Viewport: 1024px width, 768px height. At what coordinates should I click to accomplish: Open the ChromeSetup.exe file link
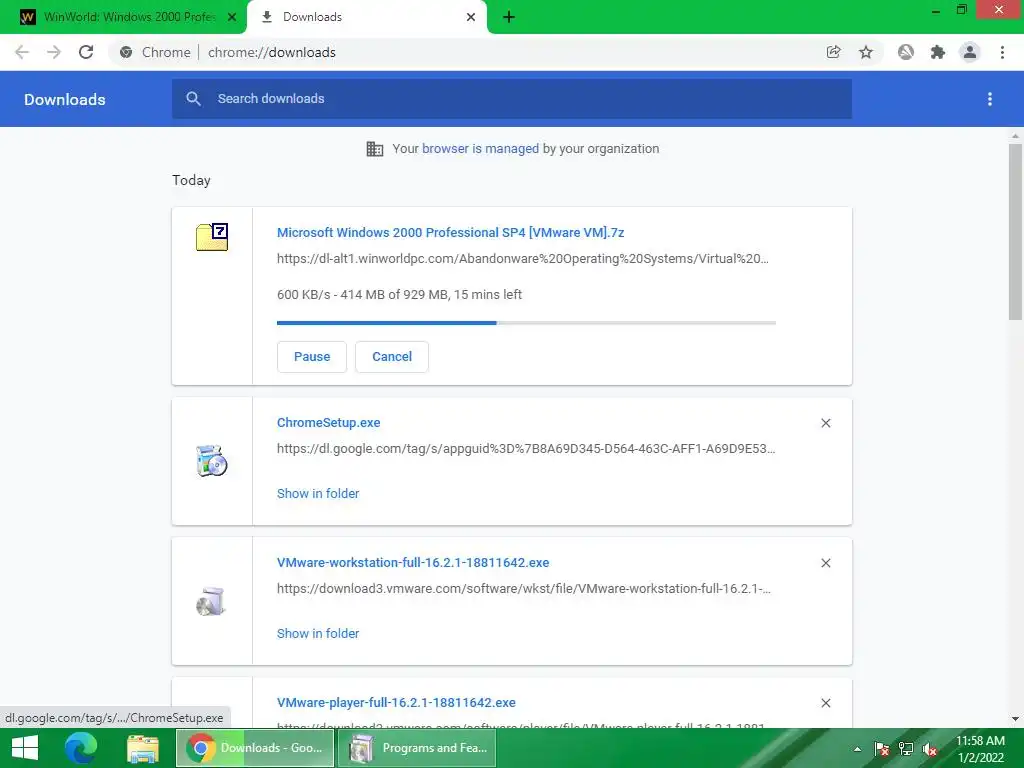(328, 423)
